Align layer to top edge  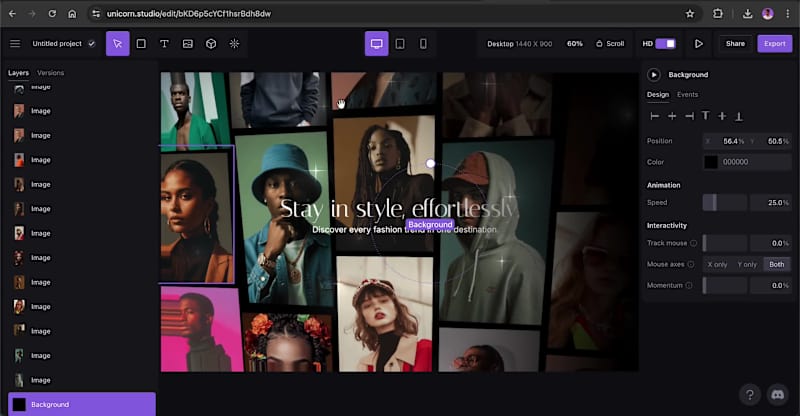[706, 116]
